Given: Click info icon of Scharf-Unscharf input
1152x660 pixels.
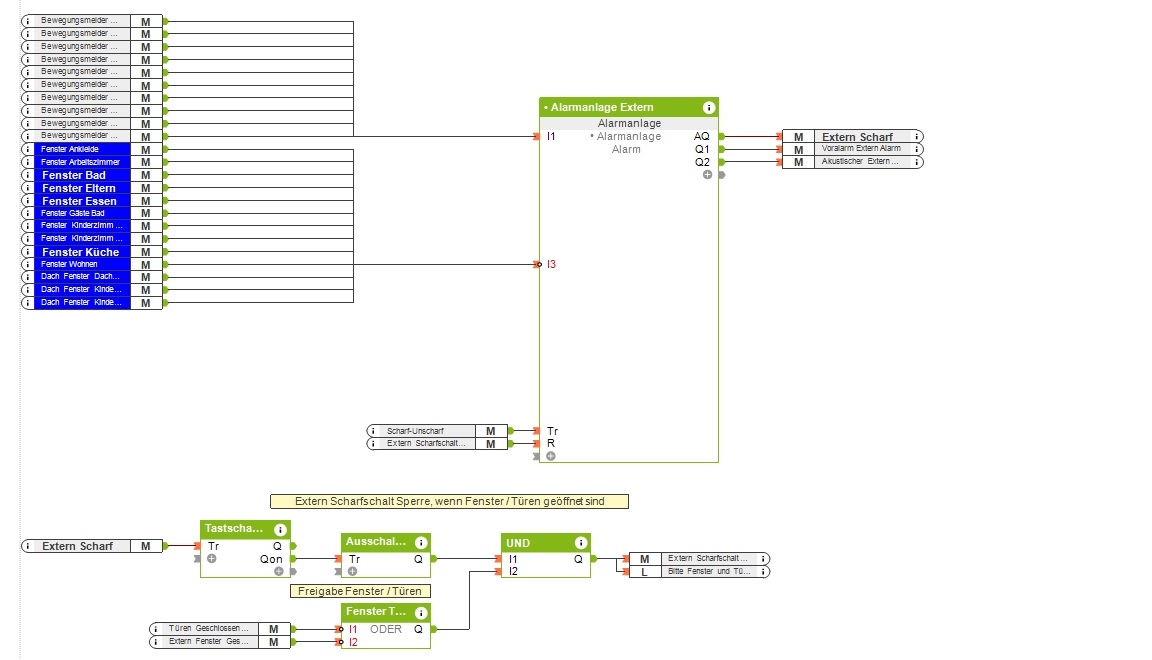Looking at the screenshot, I should point(373,431).
